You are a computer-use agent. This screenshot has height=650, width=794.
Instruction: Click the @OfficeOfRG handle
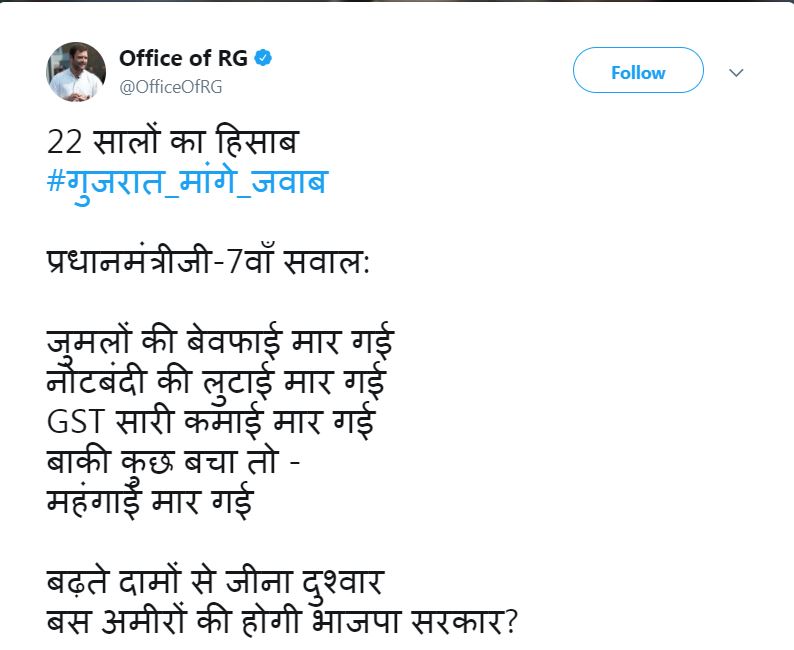(x=170, y=86)
